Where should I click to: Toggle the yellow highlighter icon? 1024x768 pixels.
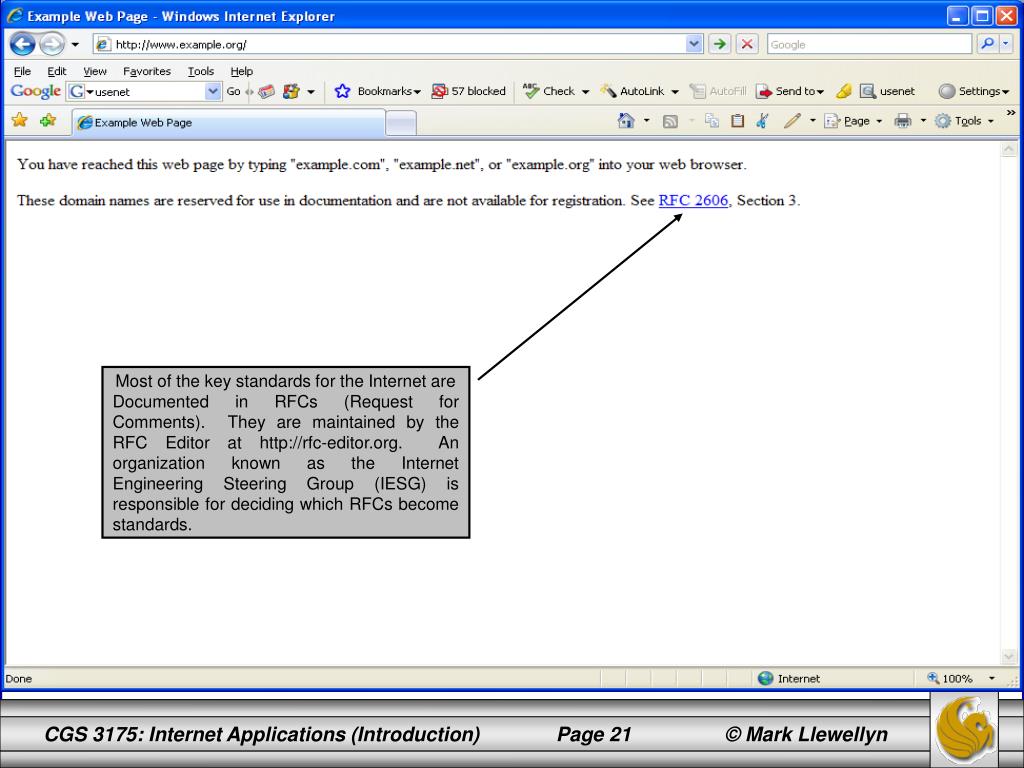844,91
